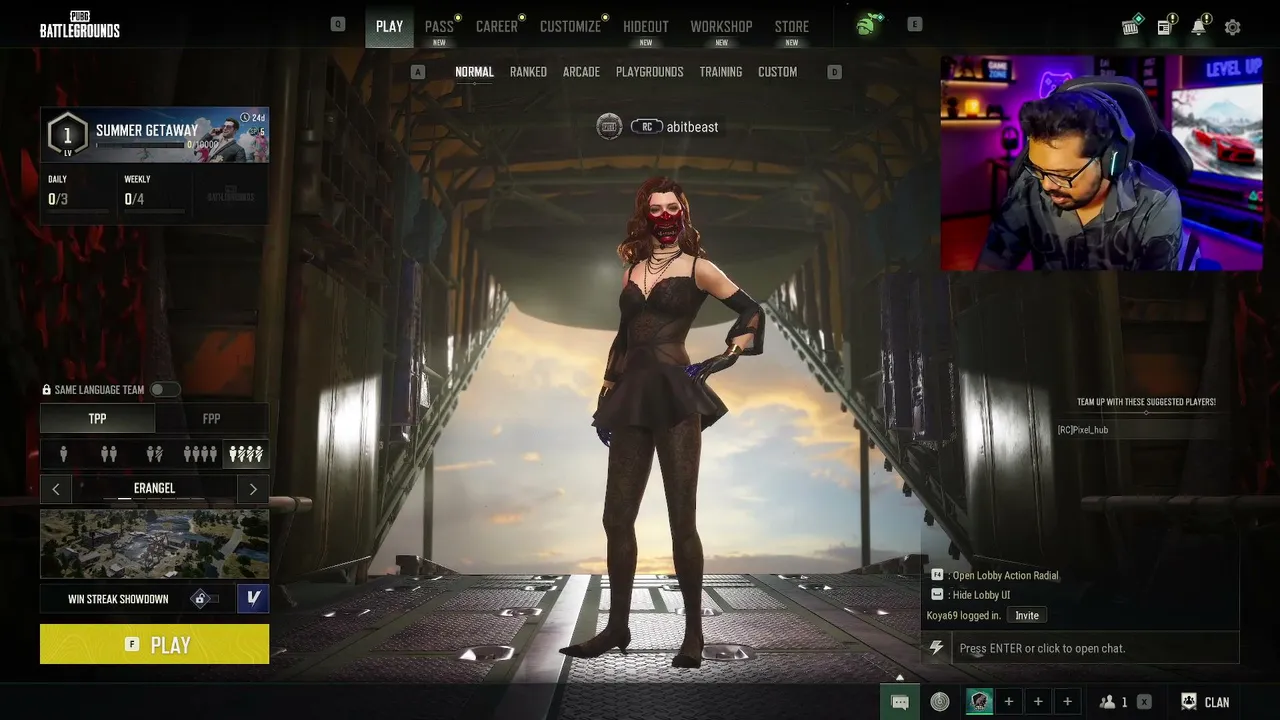Open the news feed icon
Image resolution: width=1280 pixels, height=720 pixels.
point(1166,26)
